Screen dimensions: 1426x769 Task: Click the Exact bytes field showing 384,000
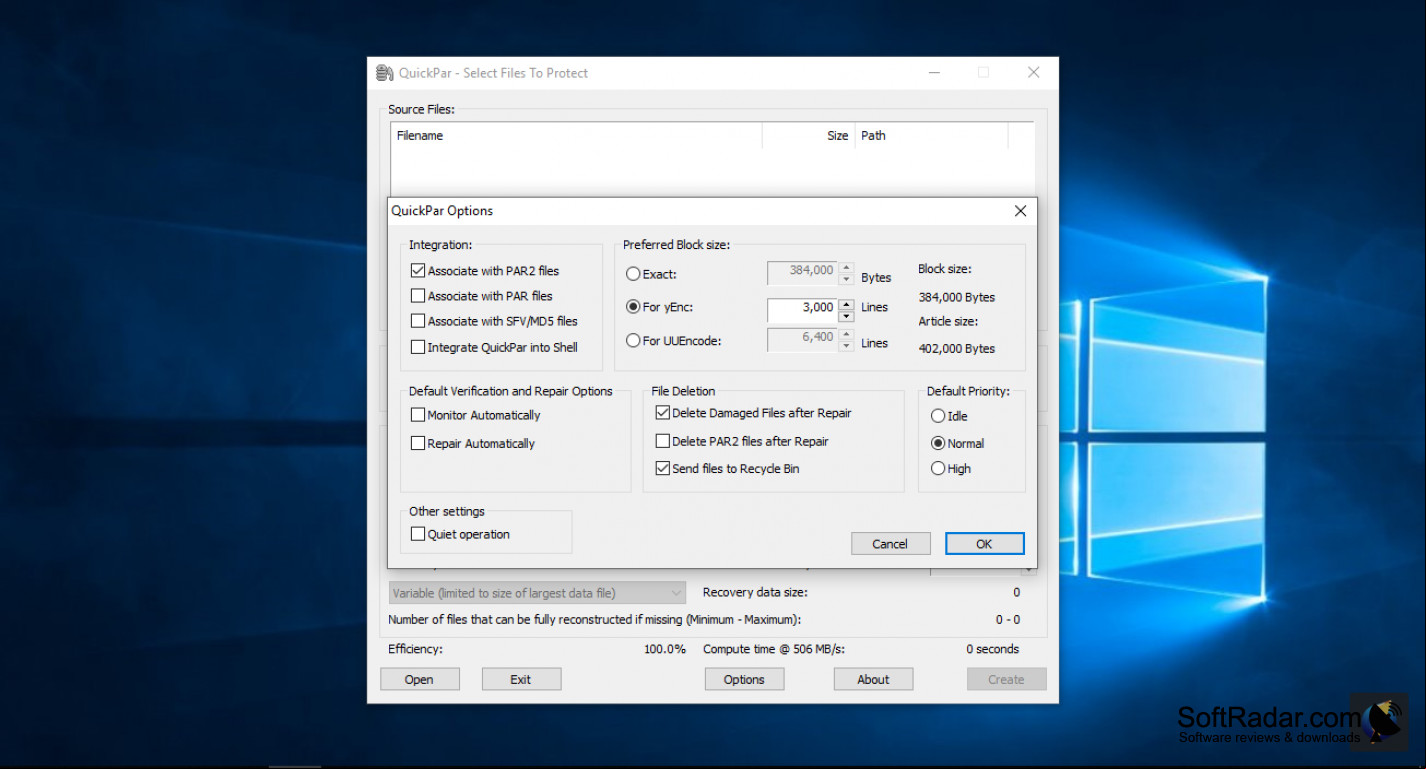pos(802,272)
